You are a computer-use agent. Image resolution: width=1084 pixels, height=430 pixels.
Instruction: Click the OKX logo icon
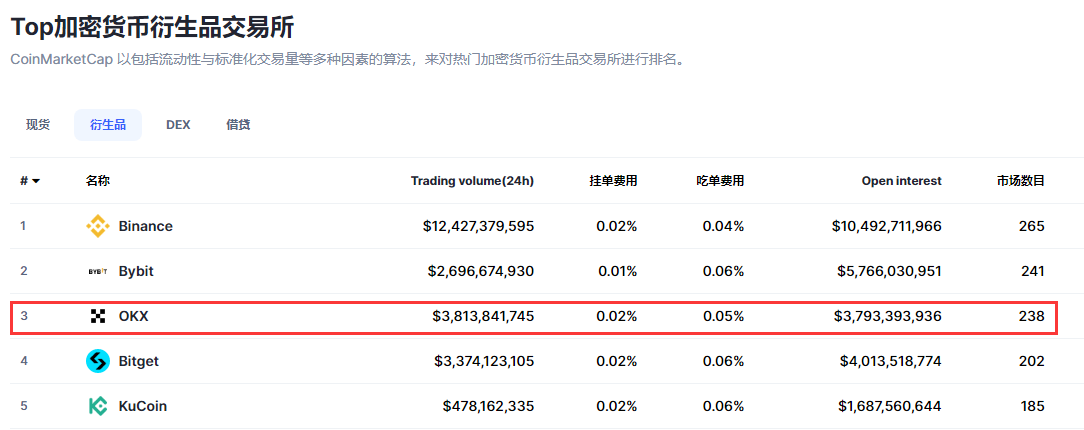[97, 317]
